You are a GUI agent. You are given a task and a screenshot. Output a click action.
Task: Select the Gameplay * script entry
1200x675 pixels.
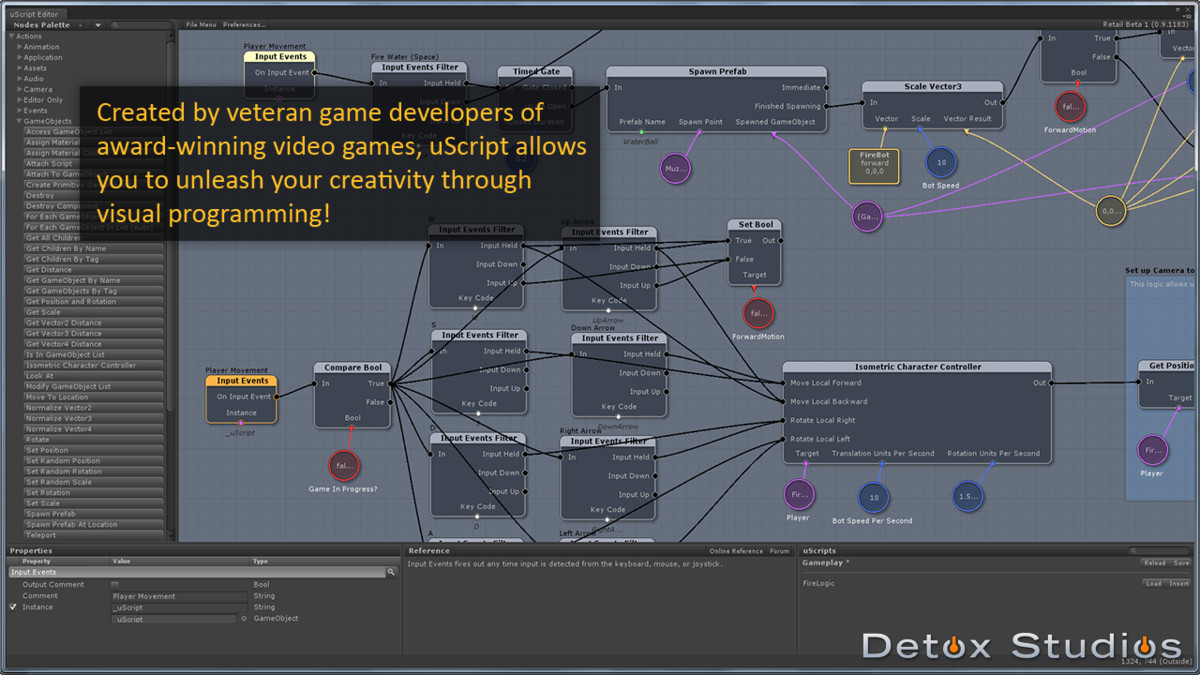click(x=826, y=563)
